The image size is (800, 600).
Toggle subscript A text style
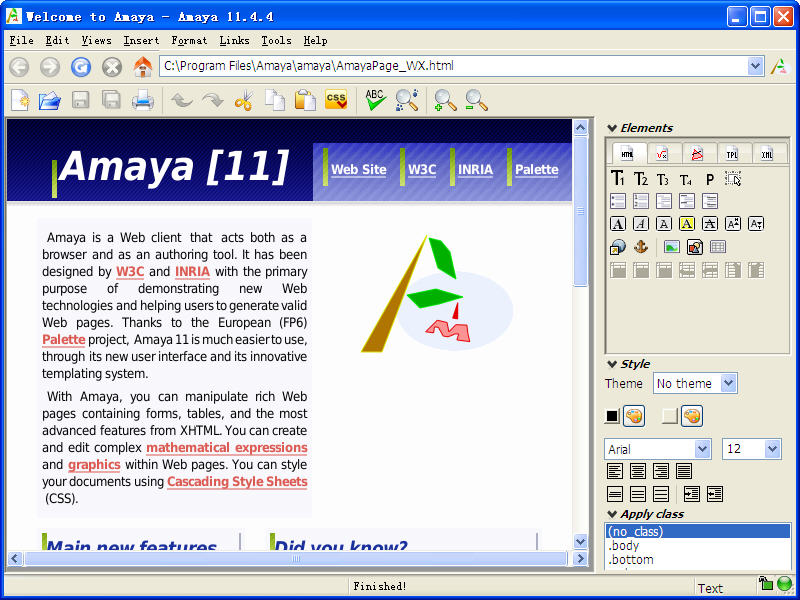[x=756, y=224]
